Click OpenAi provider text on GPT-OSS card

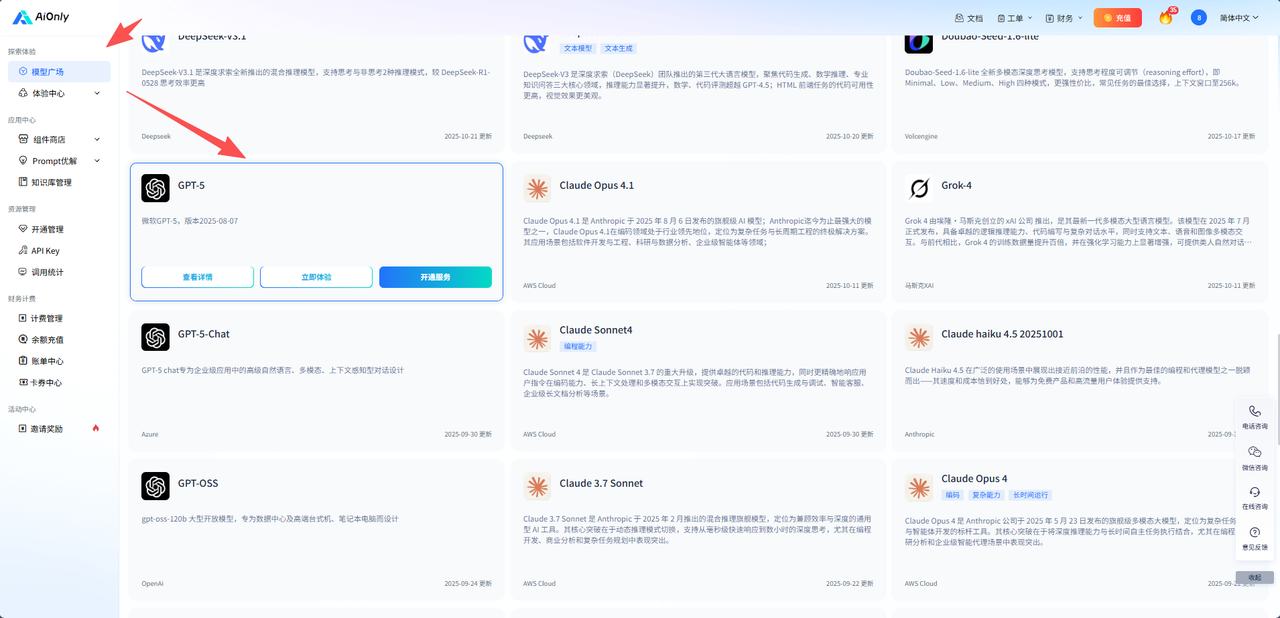click(152, 583)
